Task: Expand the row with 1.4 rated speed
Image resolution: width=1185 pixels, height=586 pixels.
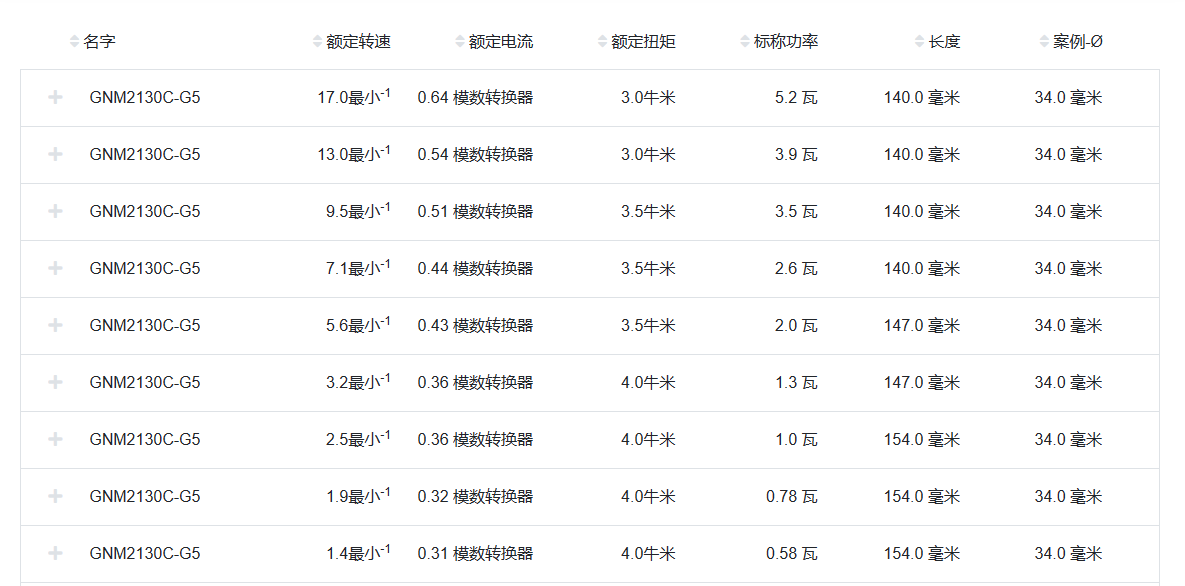Action: click(x=56, y=554)
